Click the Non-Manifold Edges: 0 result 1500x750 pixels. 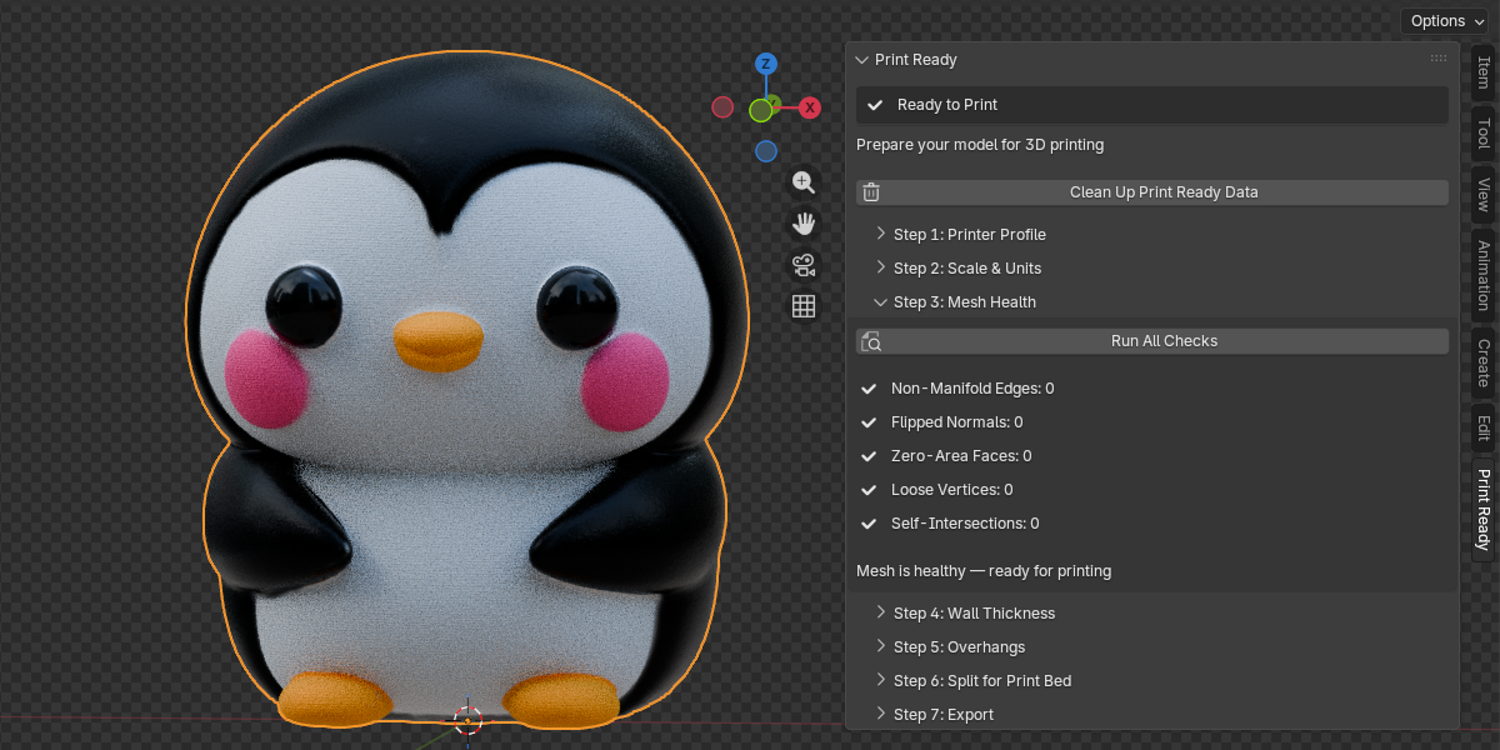[x=972, y=388]
